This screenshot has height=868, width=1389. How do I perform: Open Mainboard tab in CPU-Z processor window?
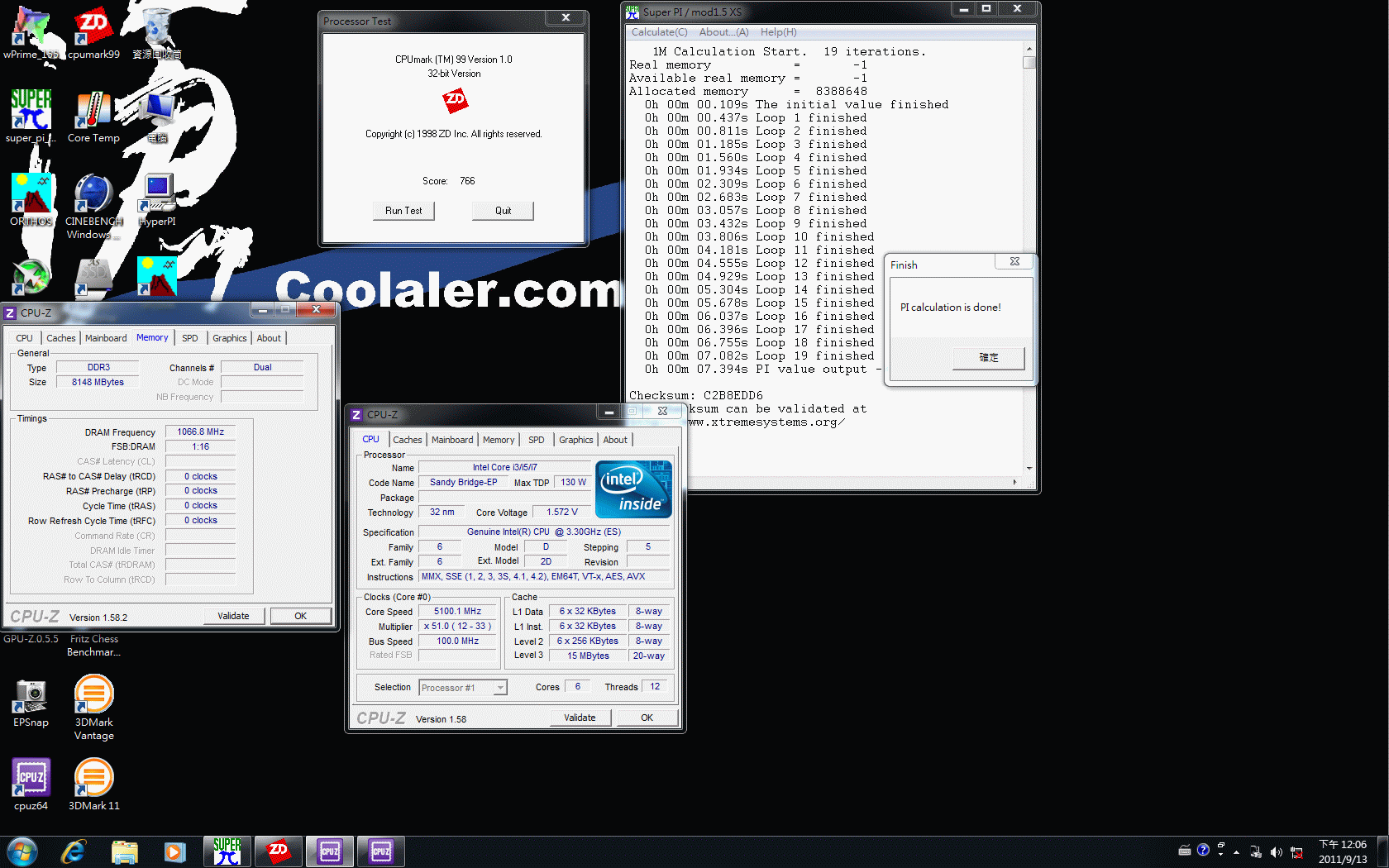point(452,440)
